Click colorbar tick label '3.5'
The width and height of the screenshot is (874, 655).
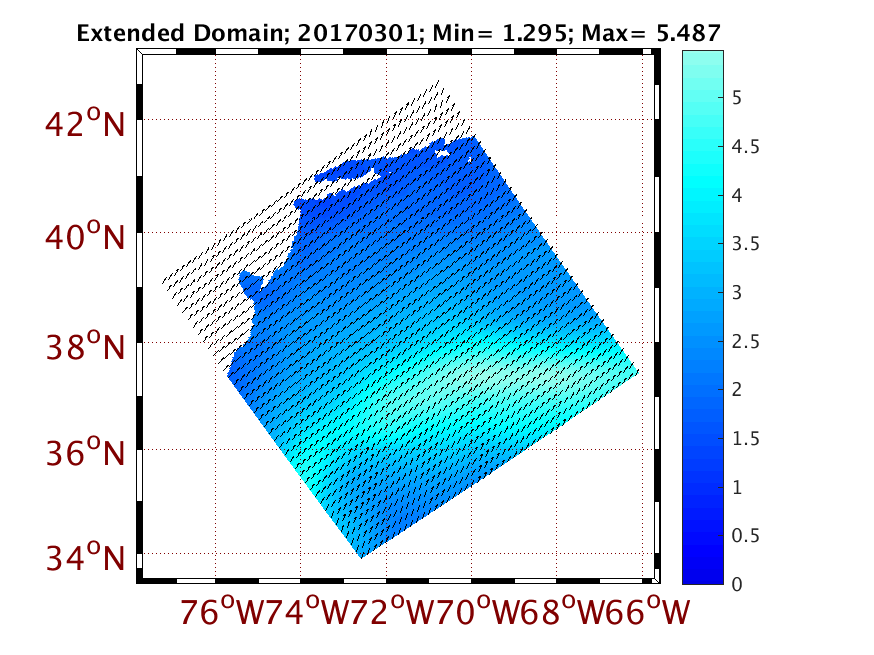tap(745, 244)
